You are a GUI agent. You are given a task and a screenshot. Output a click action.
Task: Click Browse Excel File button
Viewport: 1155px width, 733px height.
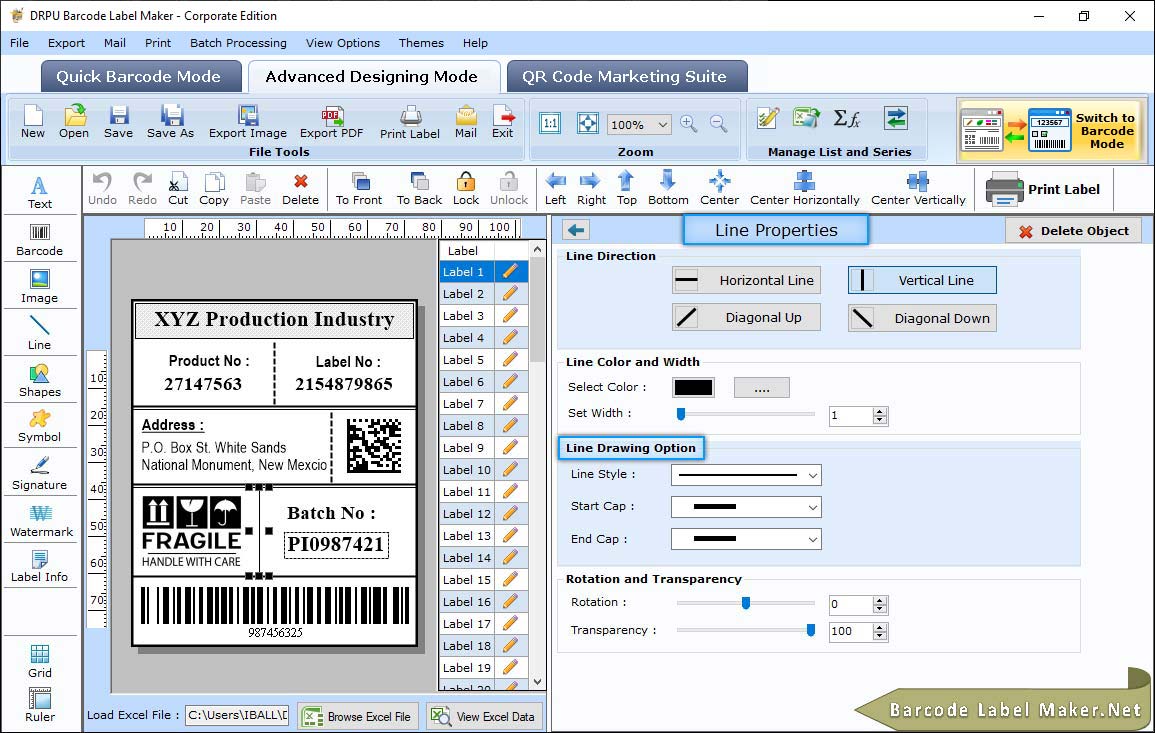point(359,716)
